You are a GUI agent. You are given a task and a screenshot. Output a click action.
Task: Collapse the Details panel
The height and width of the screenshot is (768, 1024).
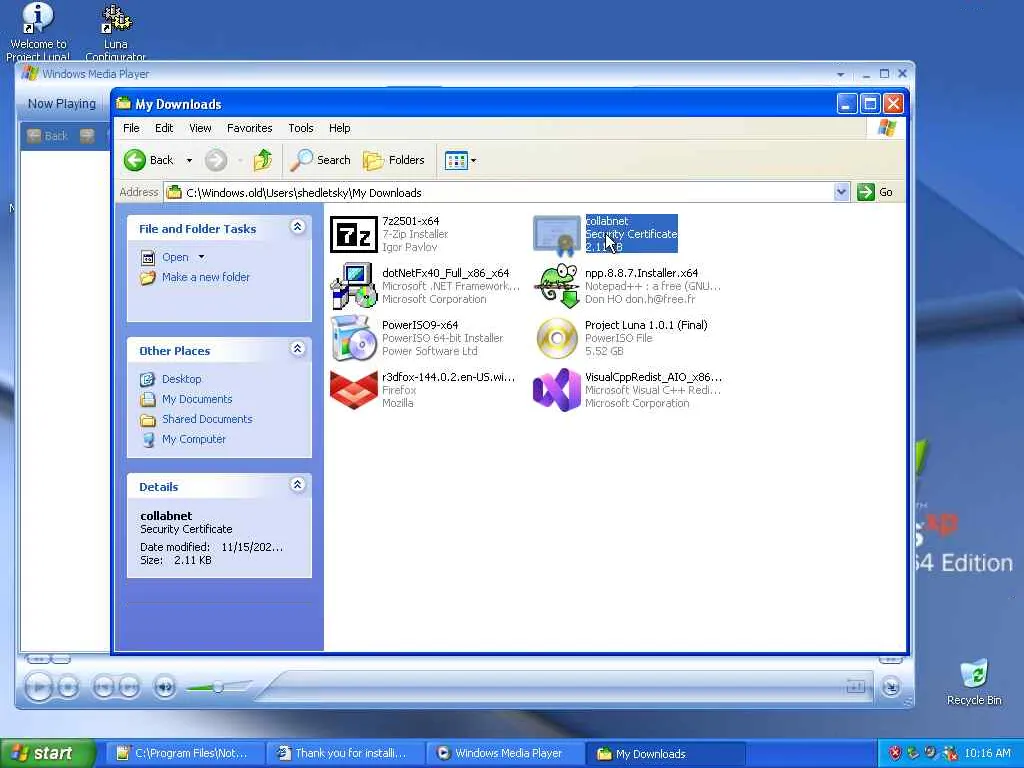pos(297,485)
